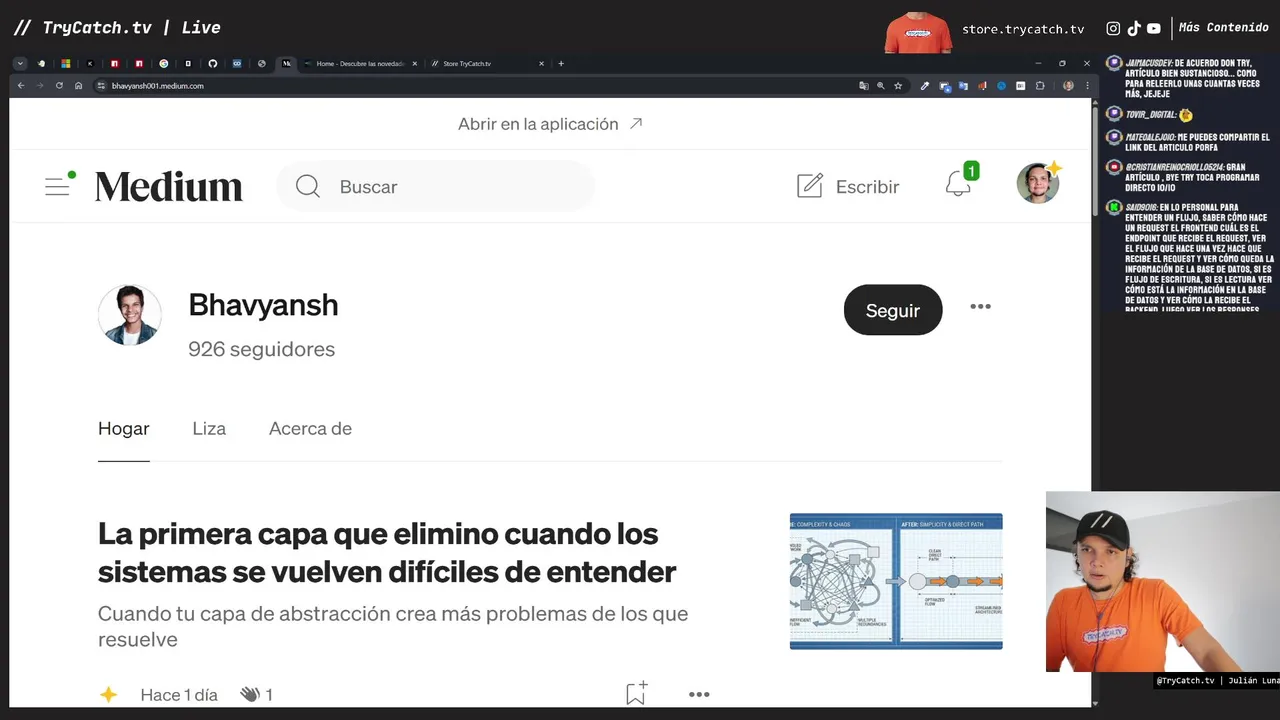Click the Más Contenido label
1280x720 pixels.
click(x=1224, y=28)
